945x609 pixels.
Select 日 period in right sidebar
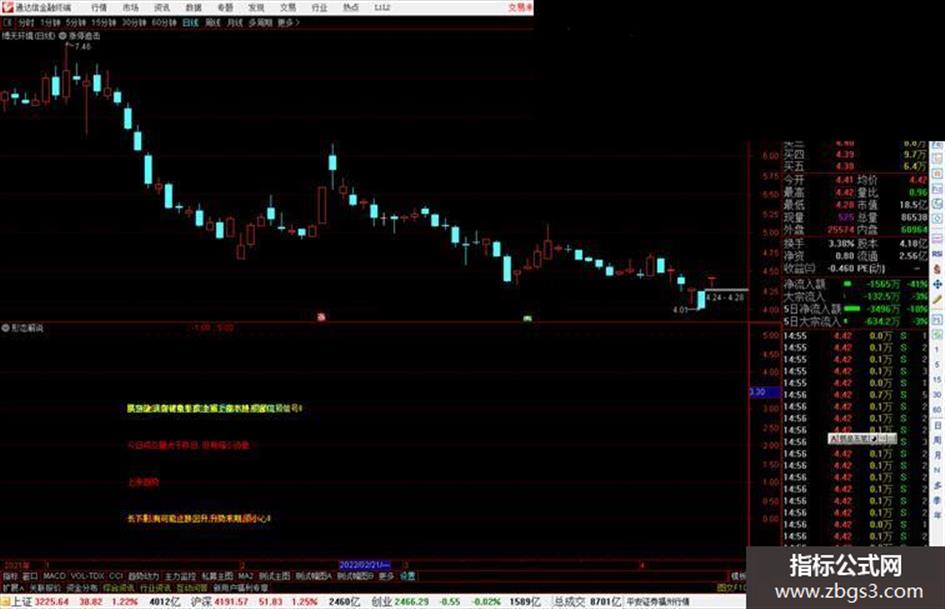click(x=937, y=425)
